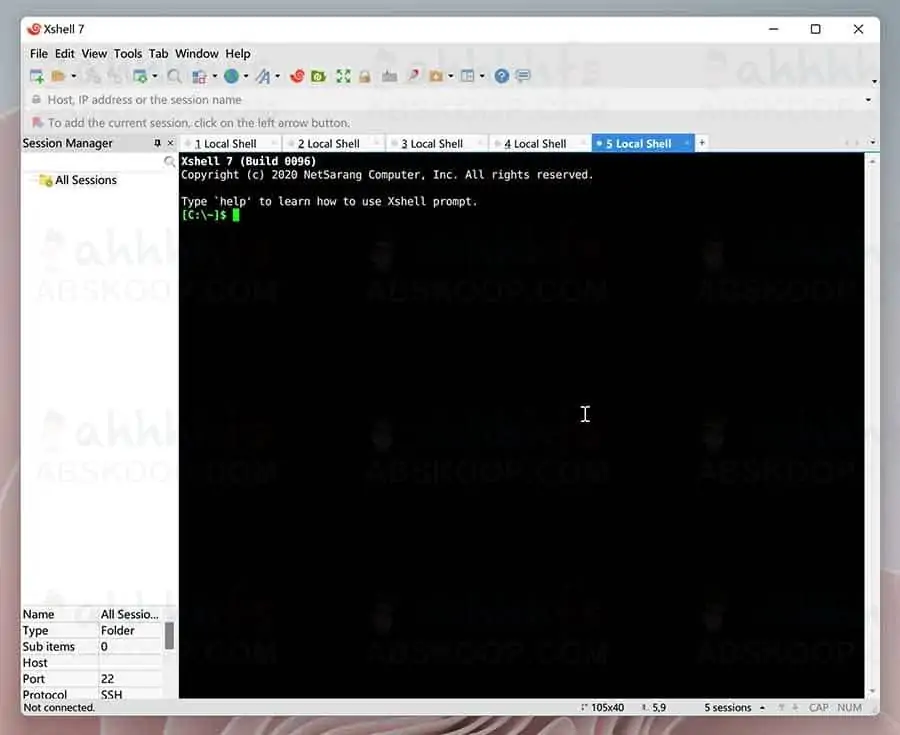Open the globe icon dropdown arrow

(x=246, y=77)
